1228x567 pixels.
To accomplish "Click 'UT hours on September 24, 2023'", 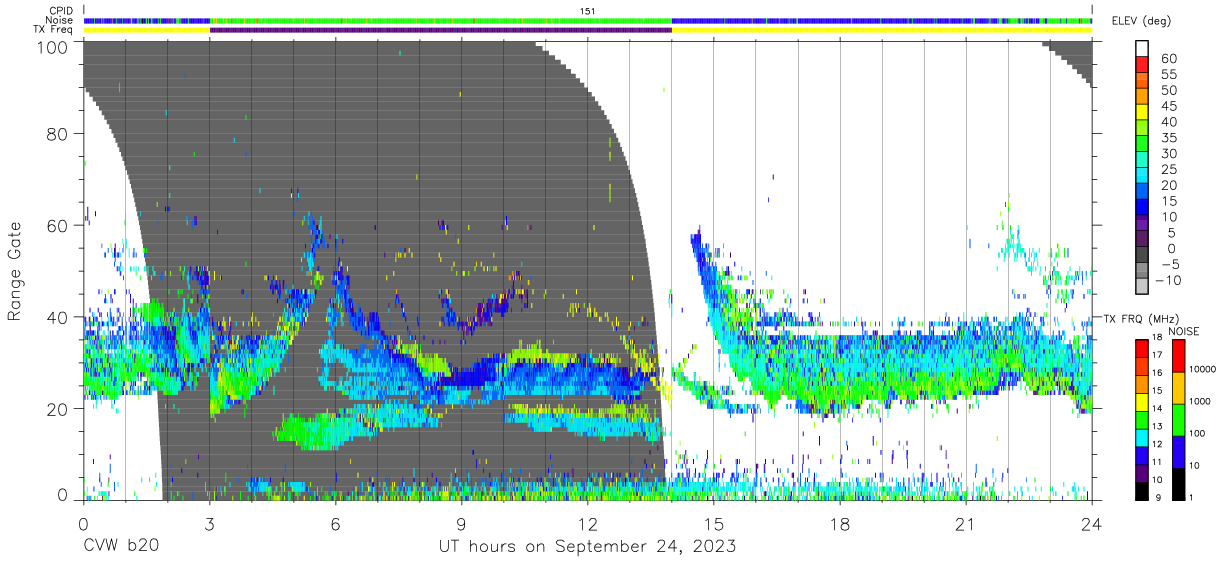I will (x=587, y=547).
